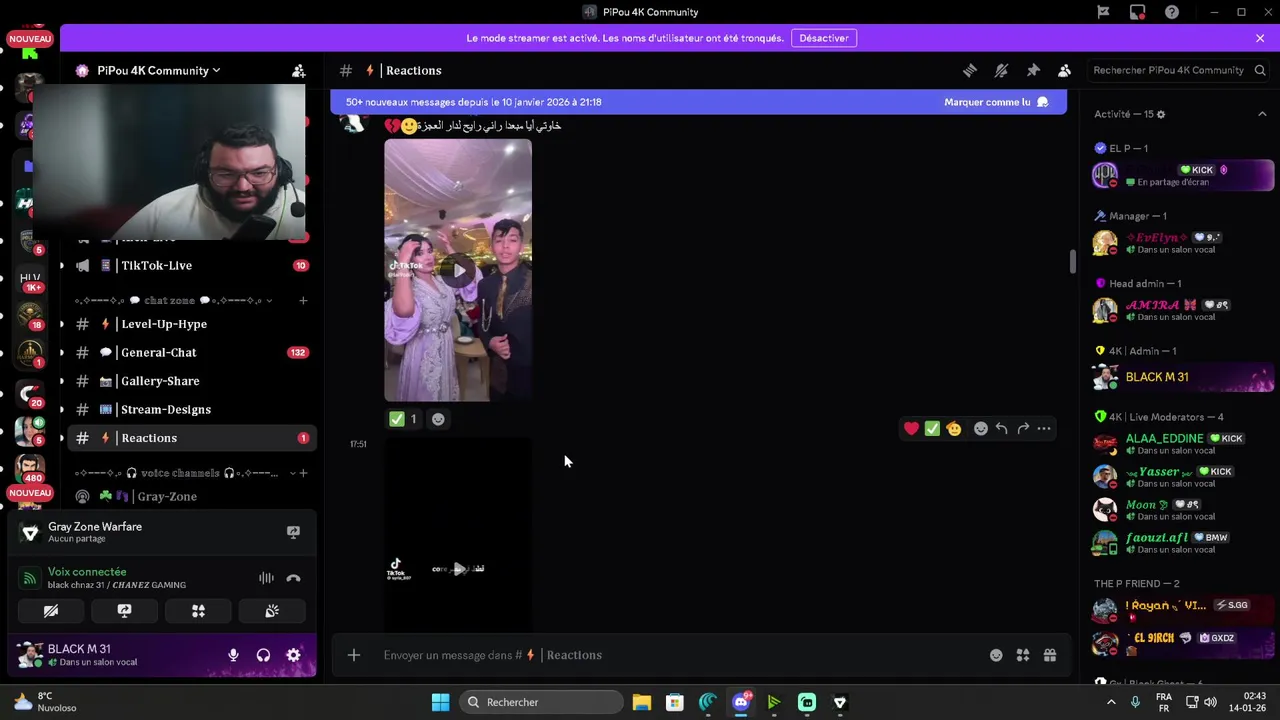1280x720 pixels.
Task: Mute the microphone
Action: point(233,655)
